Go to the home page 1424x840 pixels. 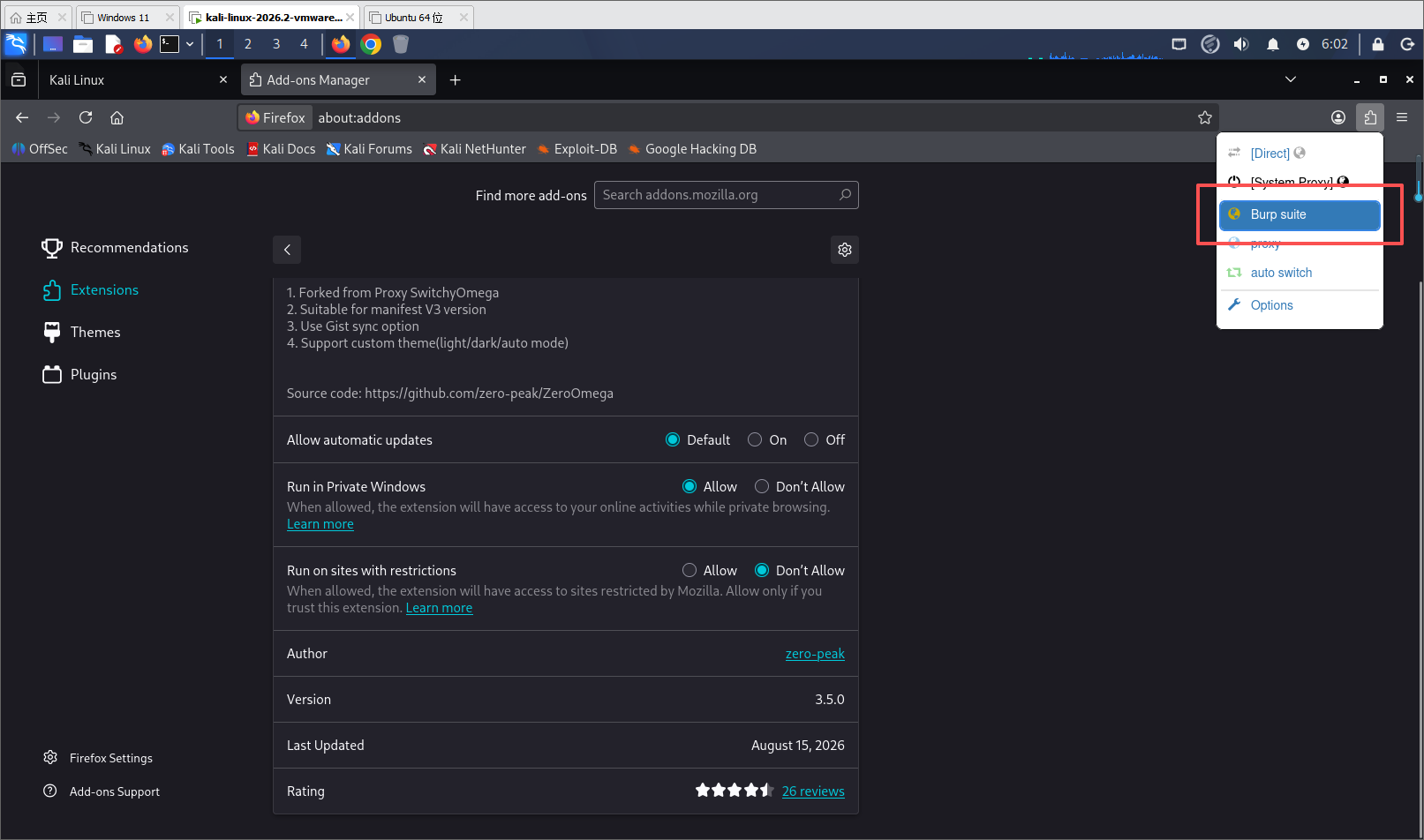point(117,117)
